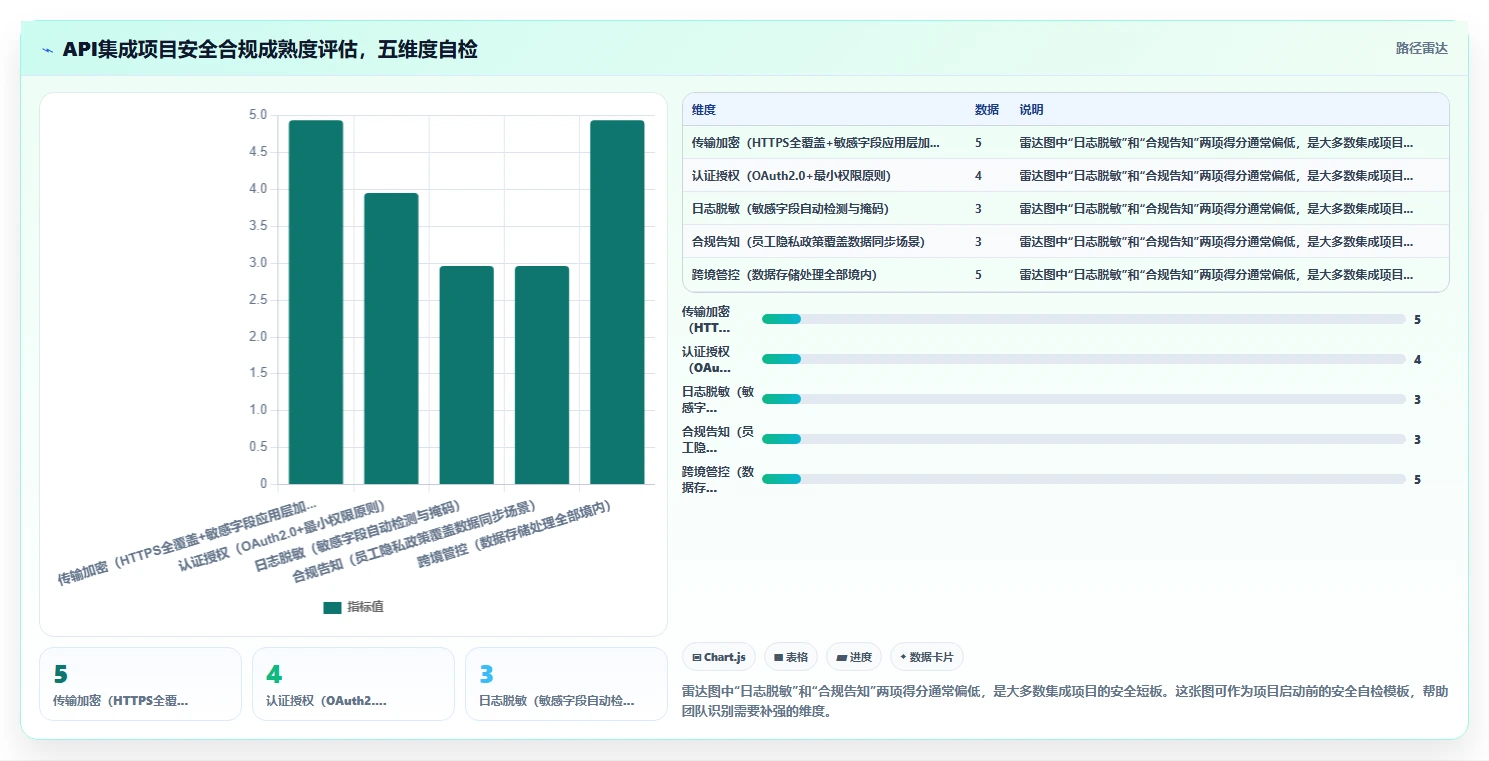Open the 日志脱敏 data card showing 3
This screenshot has height=761, width=1489.
click(x=566, y=684)
